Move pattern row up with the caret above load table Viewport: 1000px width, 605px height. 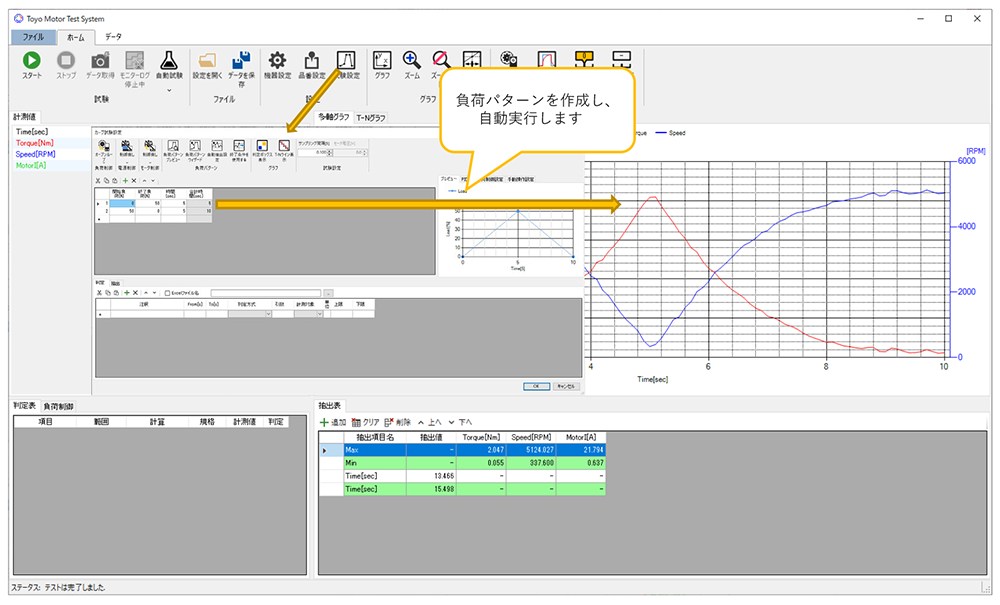[145, 181]
